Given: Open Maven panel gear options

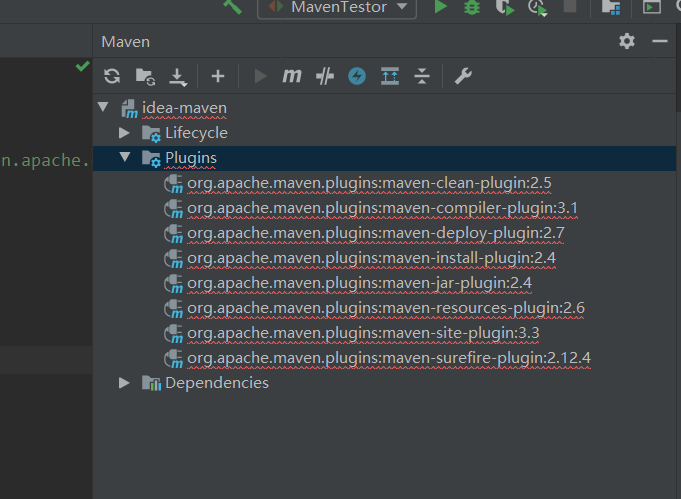Looking at the screenshot, I should (x=627, y=41).
